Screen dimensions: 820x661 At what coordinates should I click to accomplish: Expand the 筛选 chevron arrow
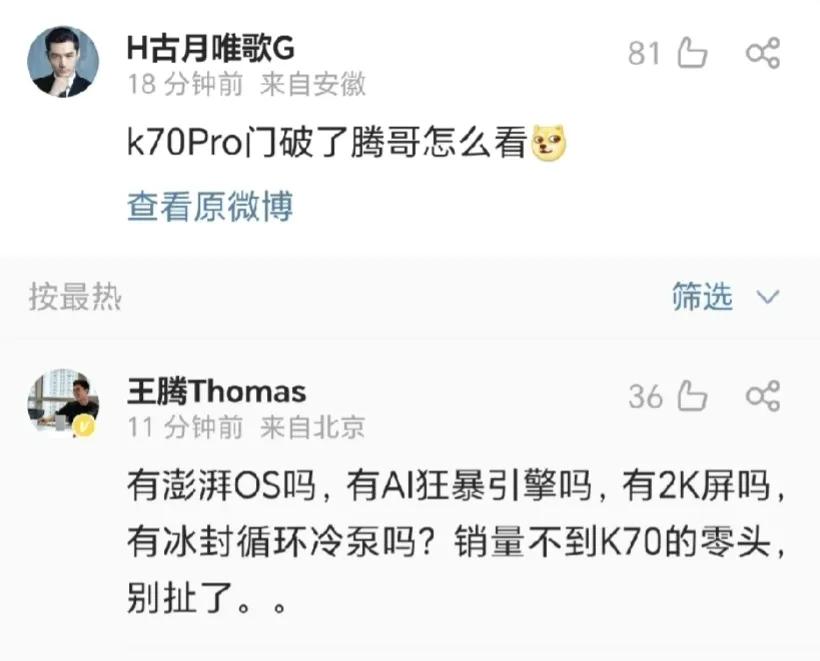(x=768, y=297)
